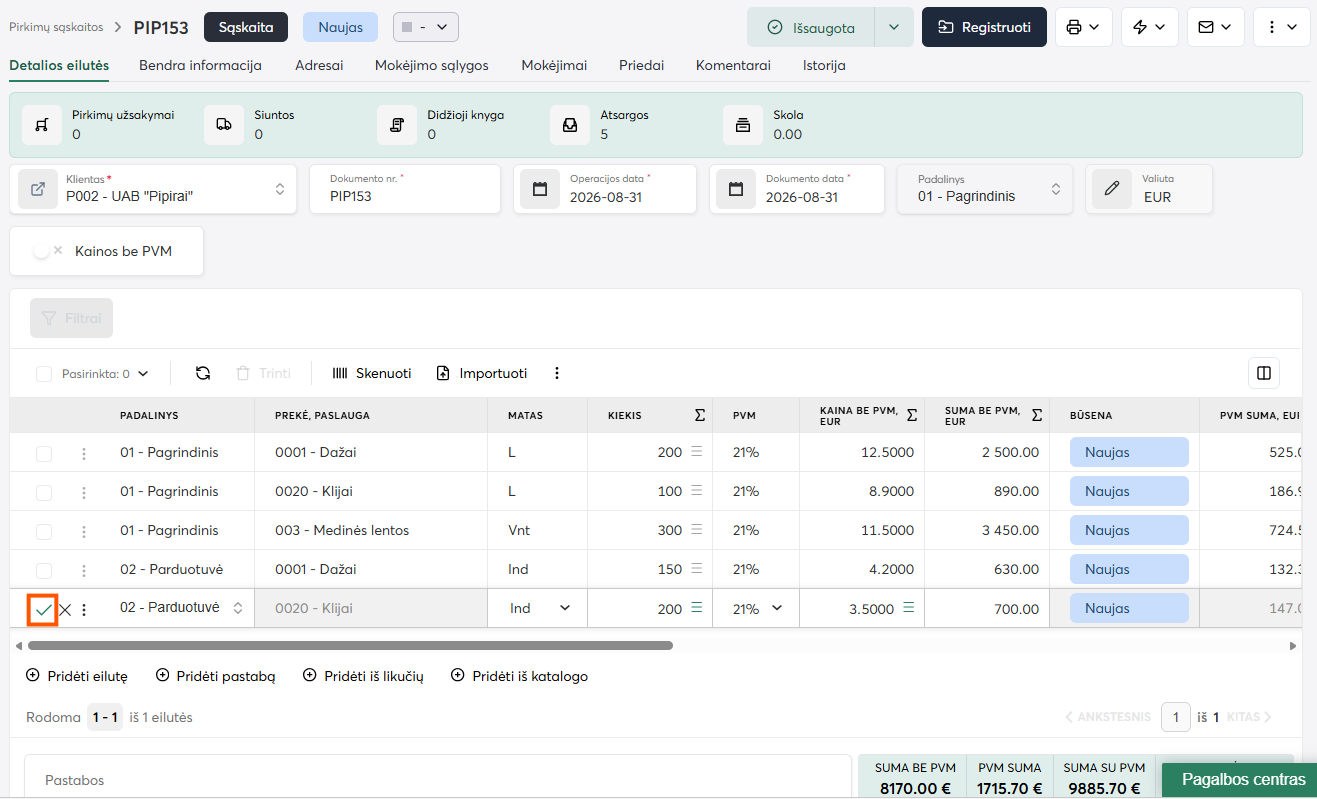Check the row for 0001 - Dažai, 01 - Pagrindinis
Image resolution: width=1317 pixels, height=799 pixels.
(x=44, y=453)
